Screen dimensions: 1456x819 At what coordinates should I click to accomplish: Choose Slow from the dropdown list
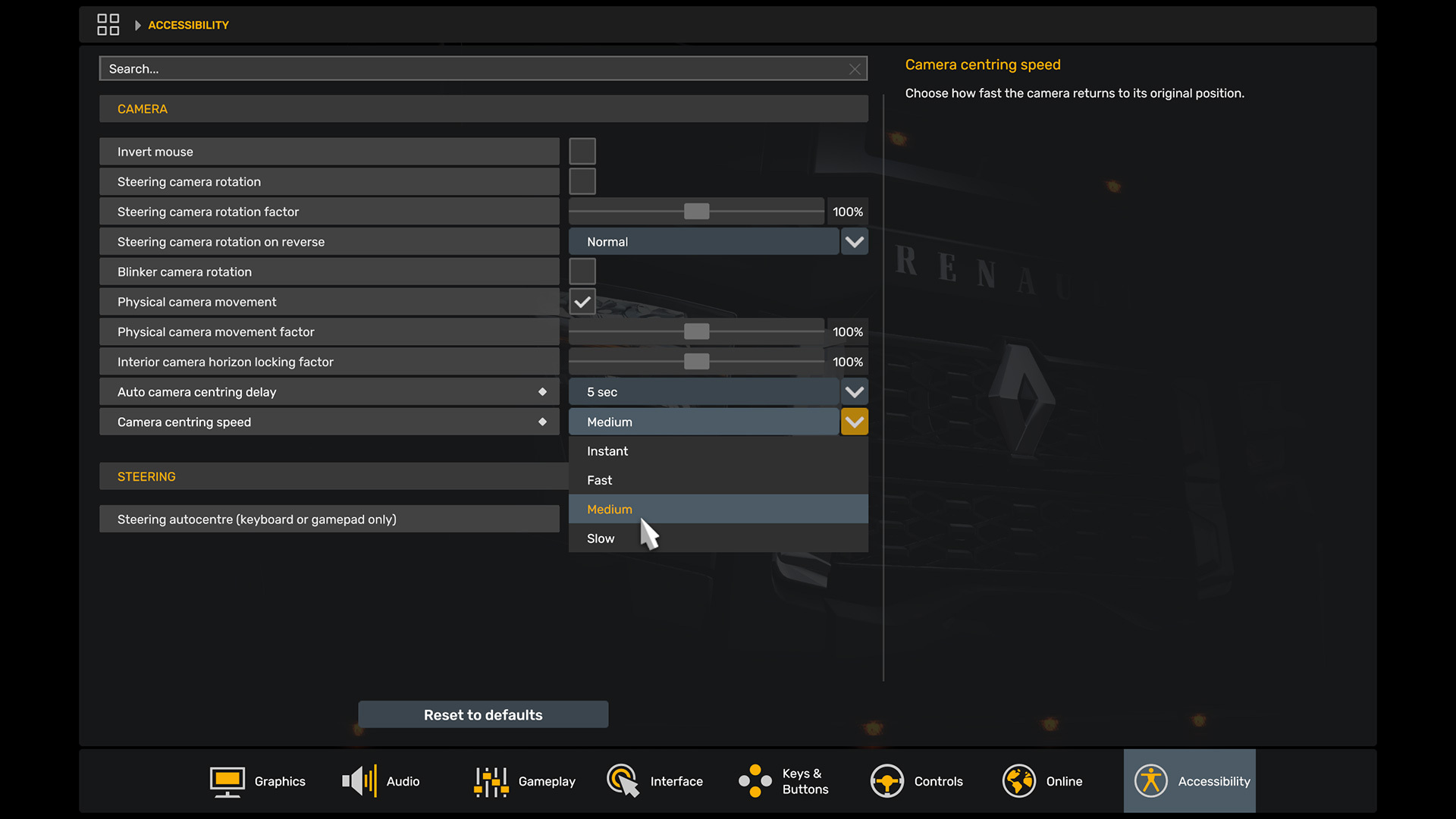601,538
